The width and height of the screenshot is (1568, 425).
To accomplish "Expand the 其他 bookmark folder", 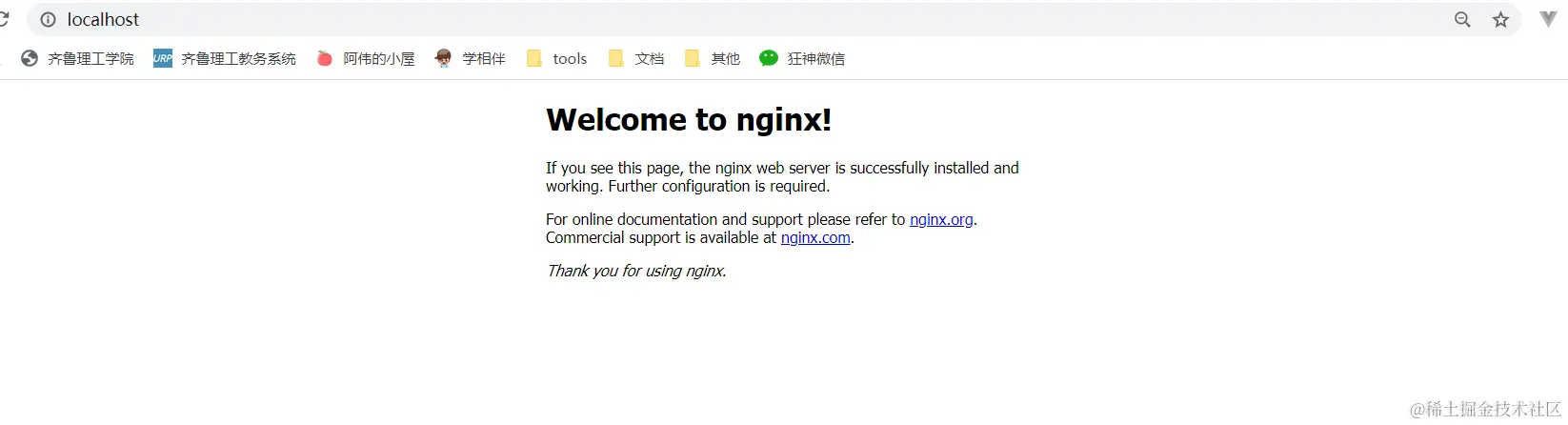I will 713,58.
